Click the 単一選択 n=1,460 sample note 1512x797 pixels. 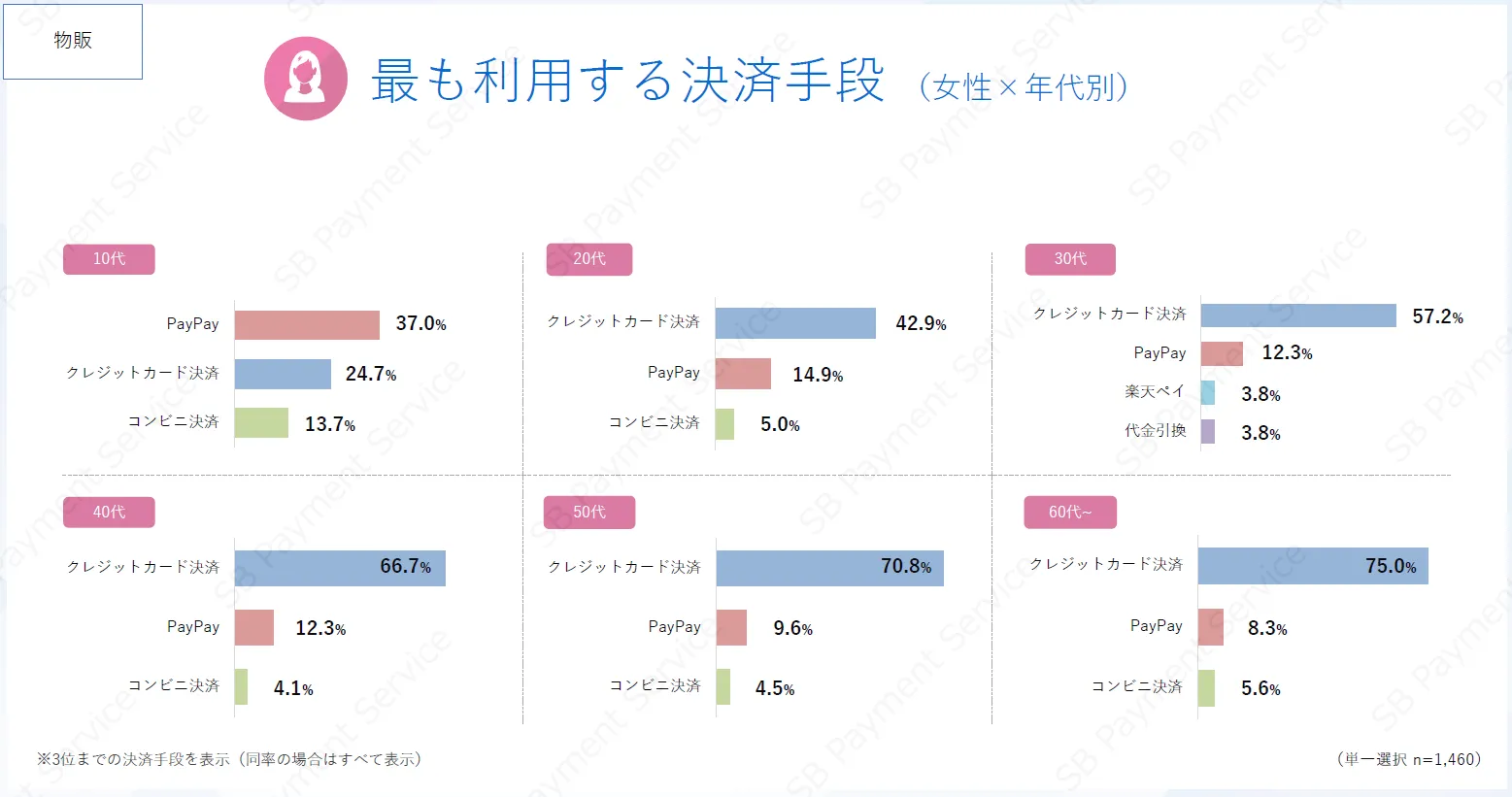pos(1409,759)
